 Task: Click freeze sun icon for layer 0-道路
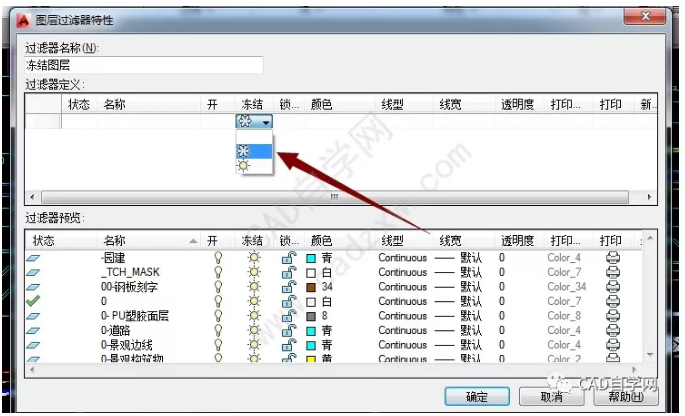pos(254,330)
